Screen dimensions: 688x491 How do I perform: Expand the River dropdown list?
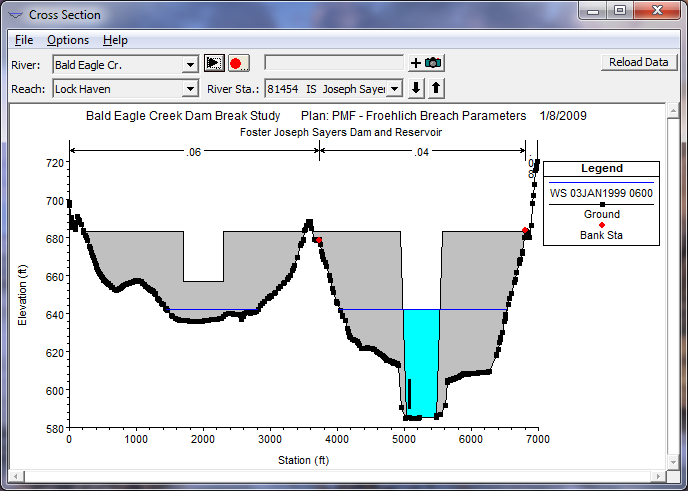pyautogui.click(x=190, y=64)
